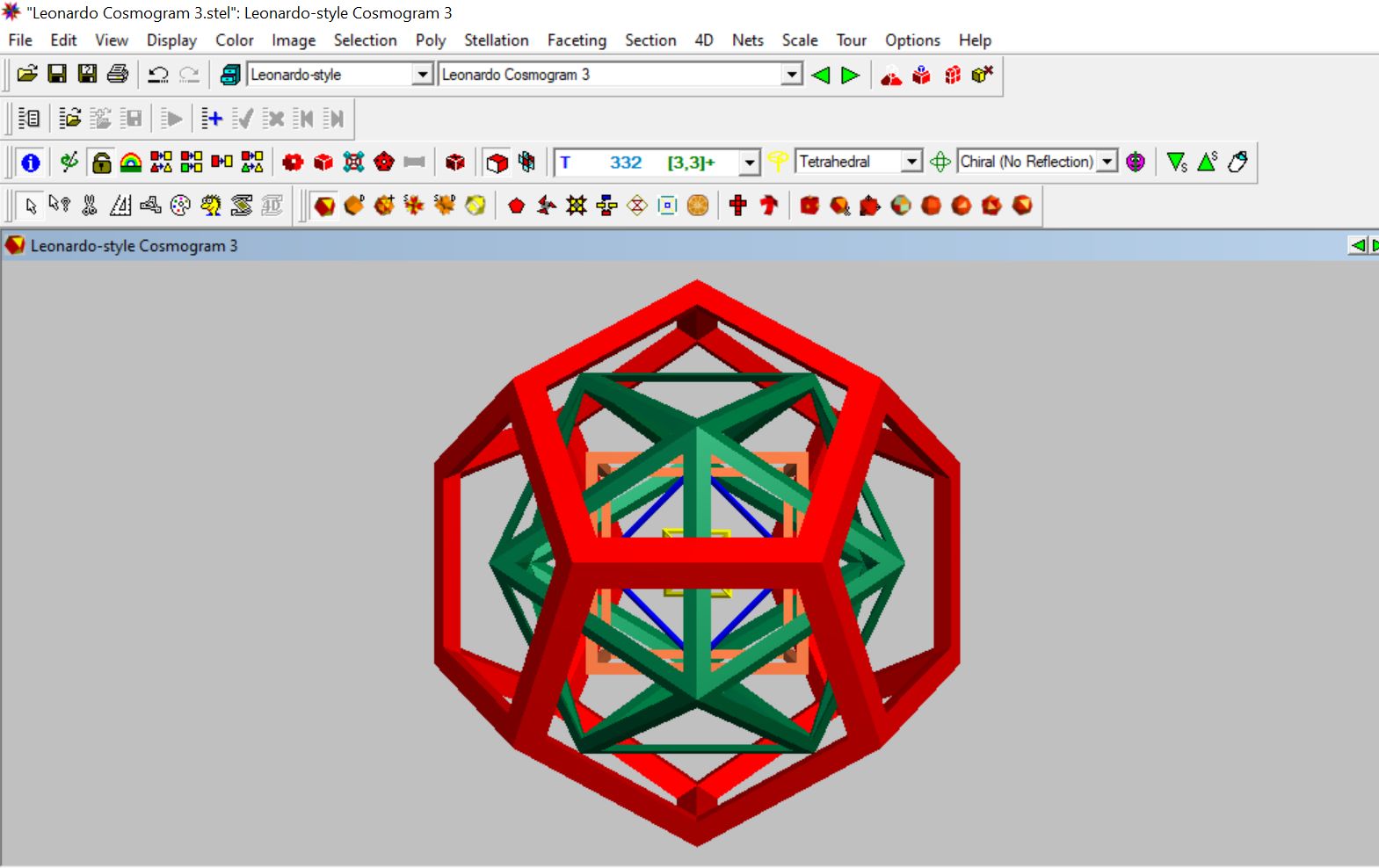The width and height of the screenshot is (1379, 868).
Task: Click the black and yellow star diagram icon
Action: pyautogui.click(x=577, y=206)
